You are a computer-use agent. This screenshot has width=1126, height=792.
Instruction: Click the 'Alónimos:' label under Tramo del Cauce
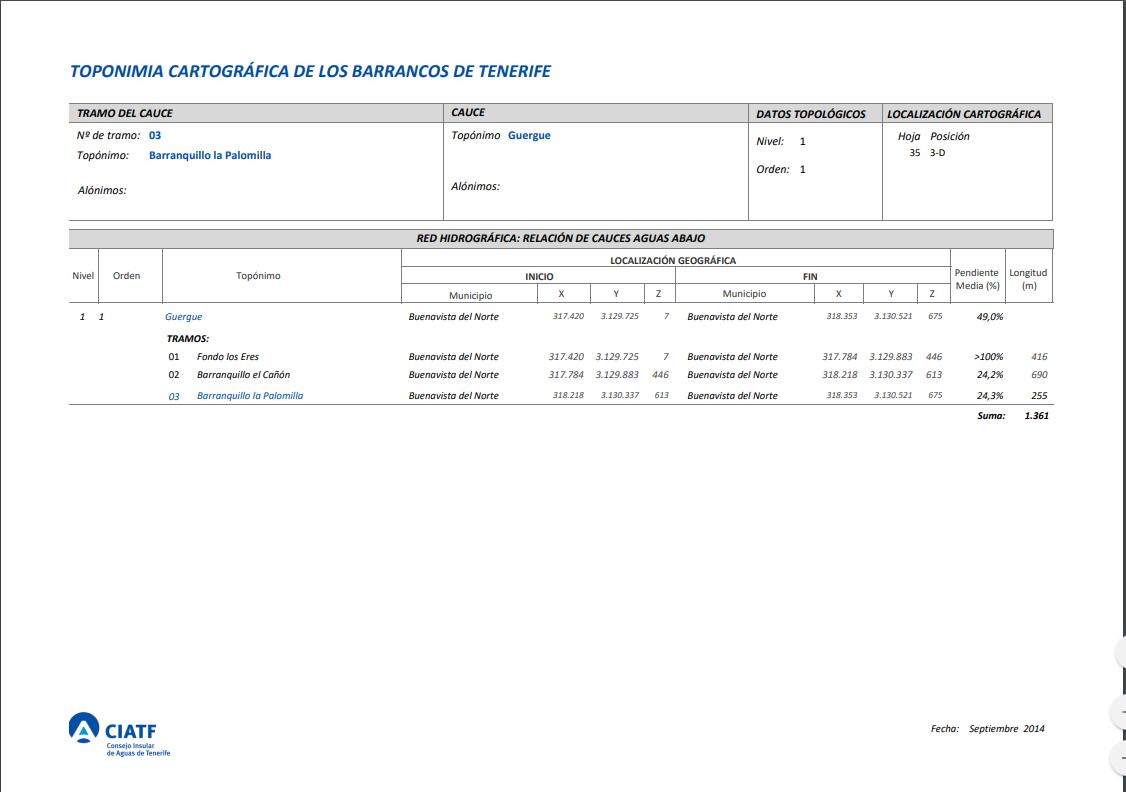pos(102,190)
